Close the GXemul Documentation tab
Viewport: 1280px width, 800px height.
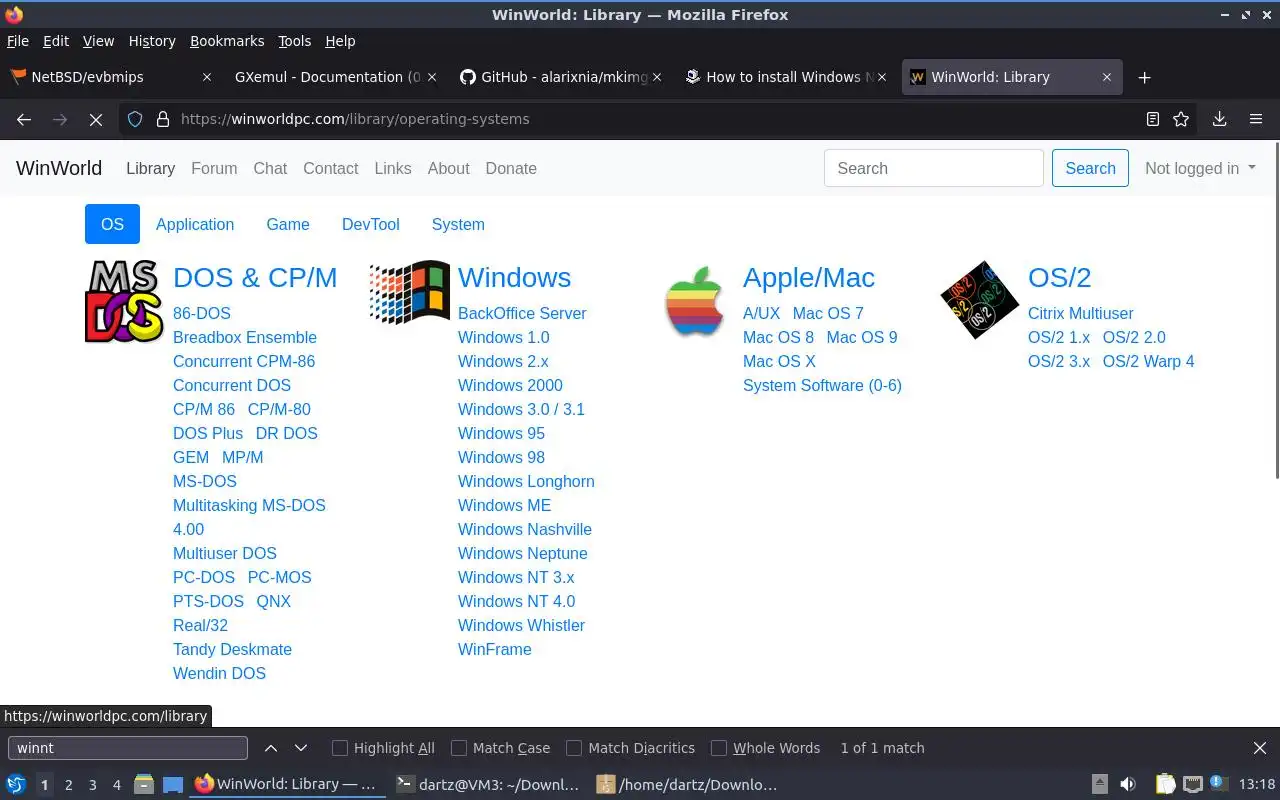coord(432,77)
